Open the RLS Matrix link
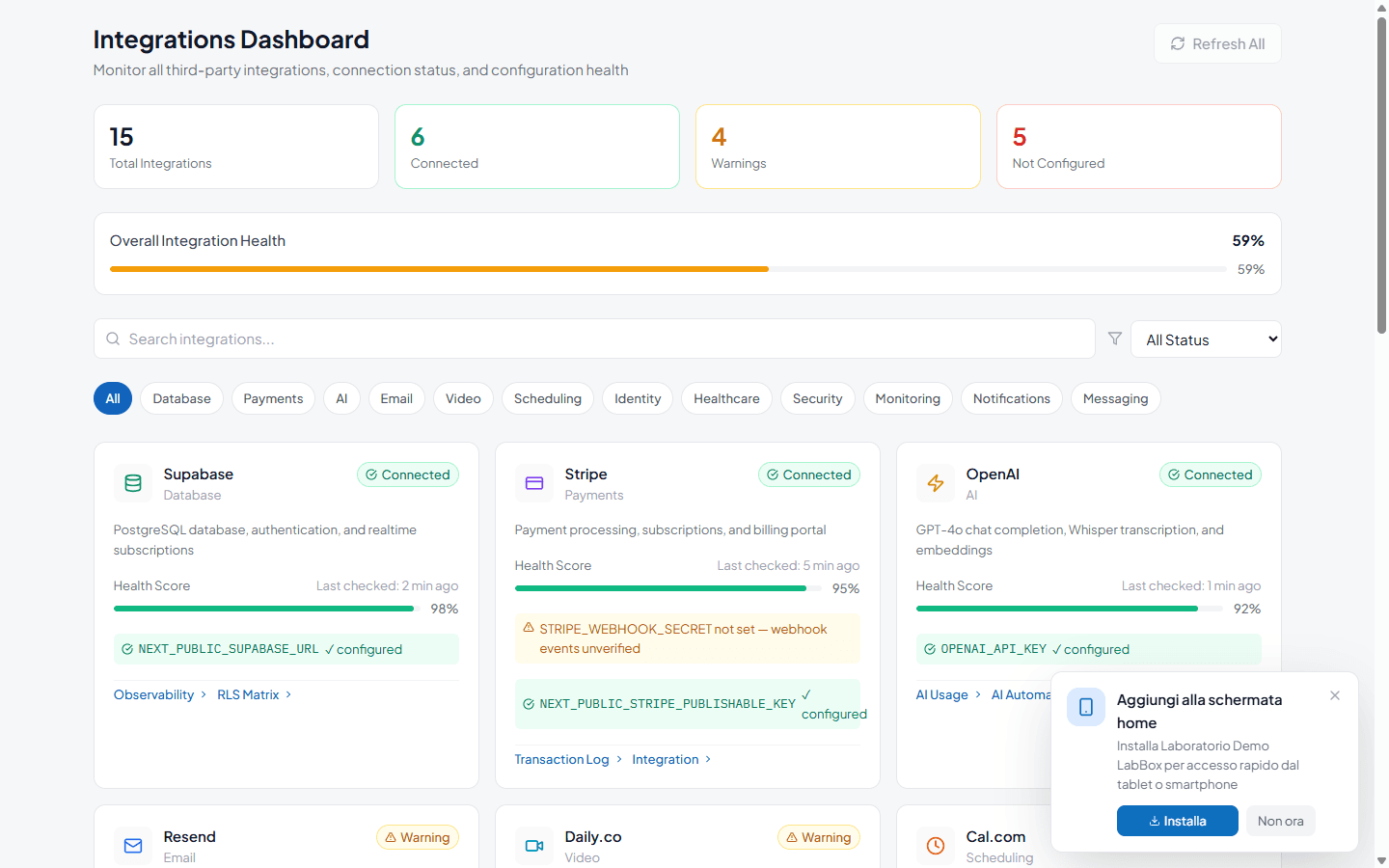The height and width of the screenshot is (868, 1389). click(254, 694)
